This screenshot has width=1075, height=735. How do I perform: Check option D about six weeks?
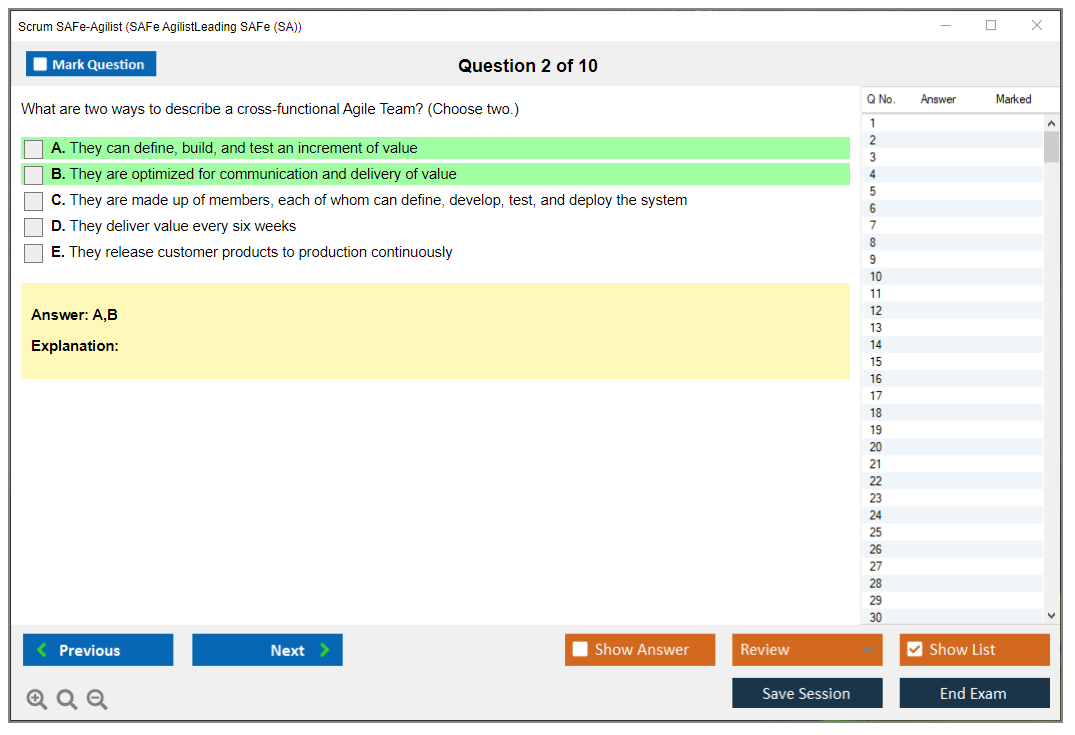(x=34, y=227)
